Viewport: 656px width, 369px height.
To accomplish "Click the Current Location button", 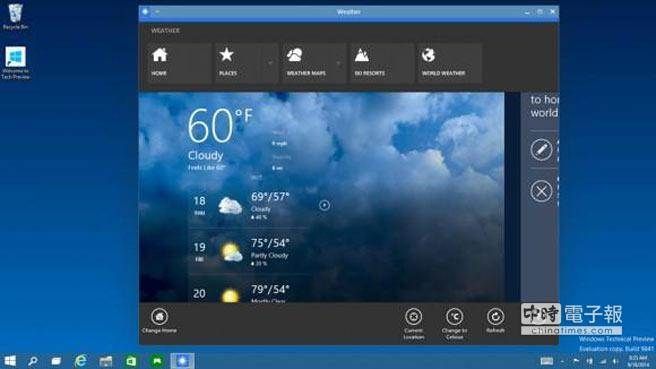I will pyautogui.click(x=413, y=324).
